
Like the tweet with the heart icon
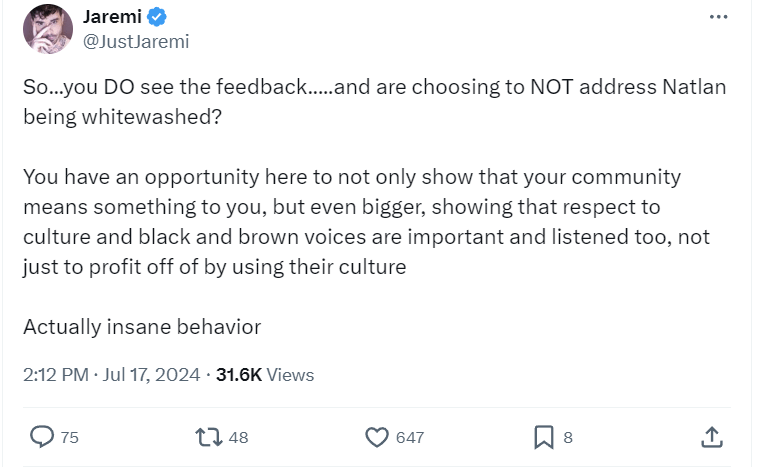coord(376,436)
